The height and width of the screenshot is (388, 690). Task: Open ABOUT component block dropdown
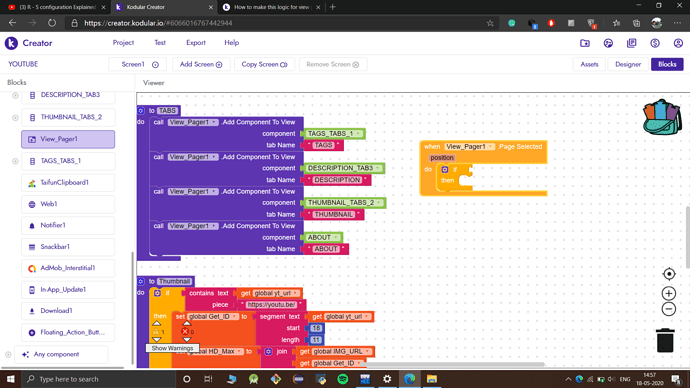[x=336, y=238]
